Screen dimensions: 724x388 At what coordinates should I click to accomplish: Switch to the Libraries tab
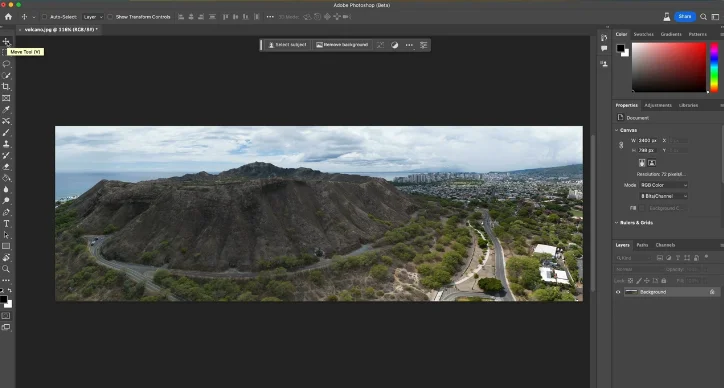point(688,105)
